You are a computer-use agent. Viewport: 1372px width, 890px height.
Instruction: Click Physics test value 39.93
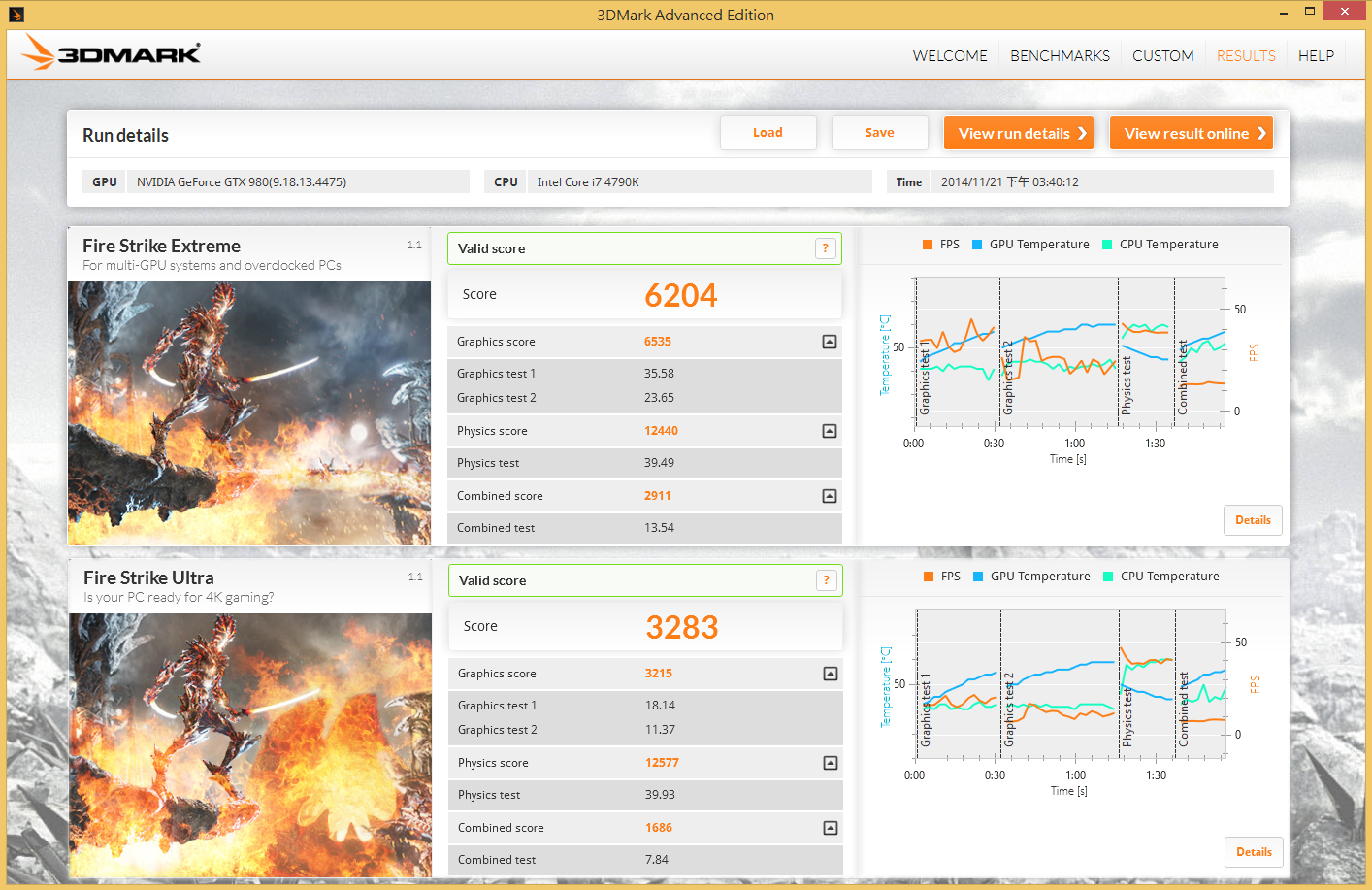660,795
